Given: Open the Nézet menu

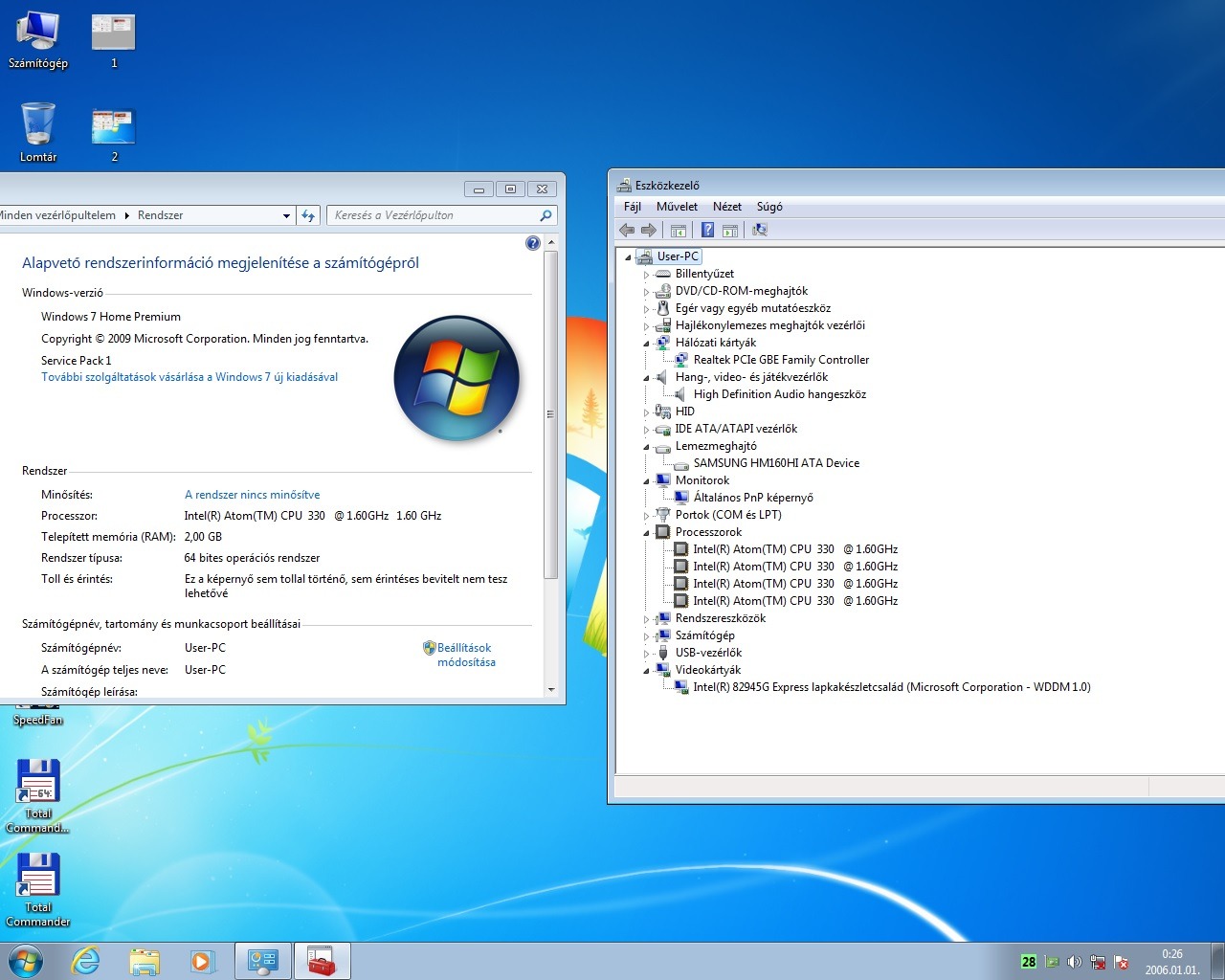Looking at the screenshot, I should pyautogui.click(x=727, y=207).
